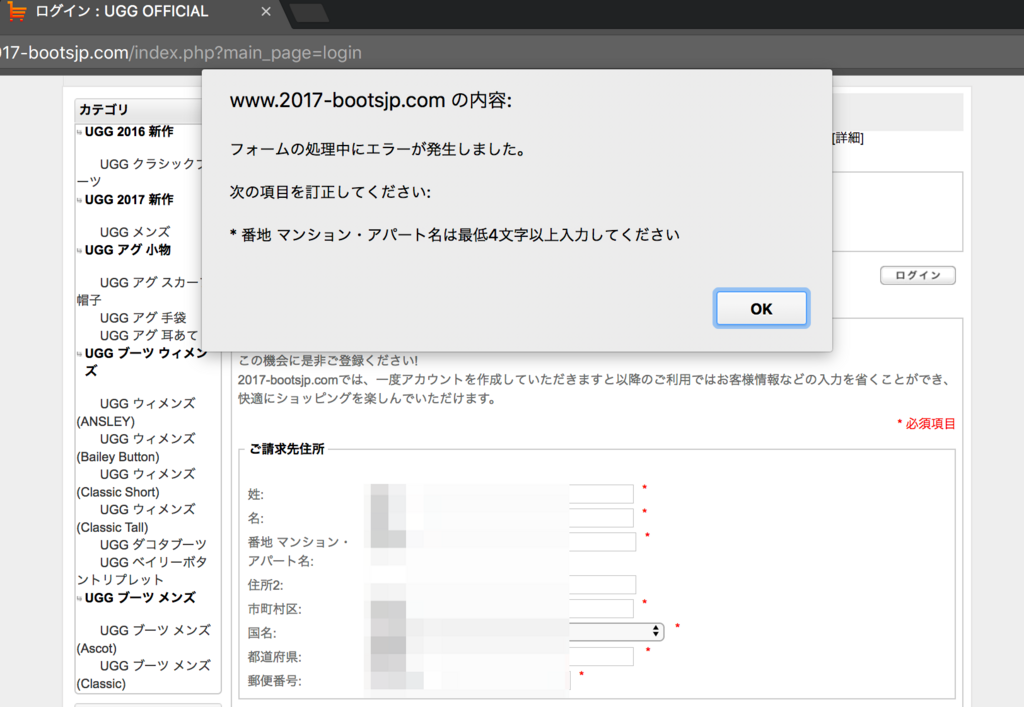Open UGG 2016 新作 category
Screen dimensions: 1024x707
pyautogui.click(x=129, y=131)
